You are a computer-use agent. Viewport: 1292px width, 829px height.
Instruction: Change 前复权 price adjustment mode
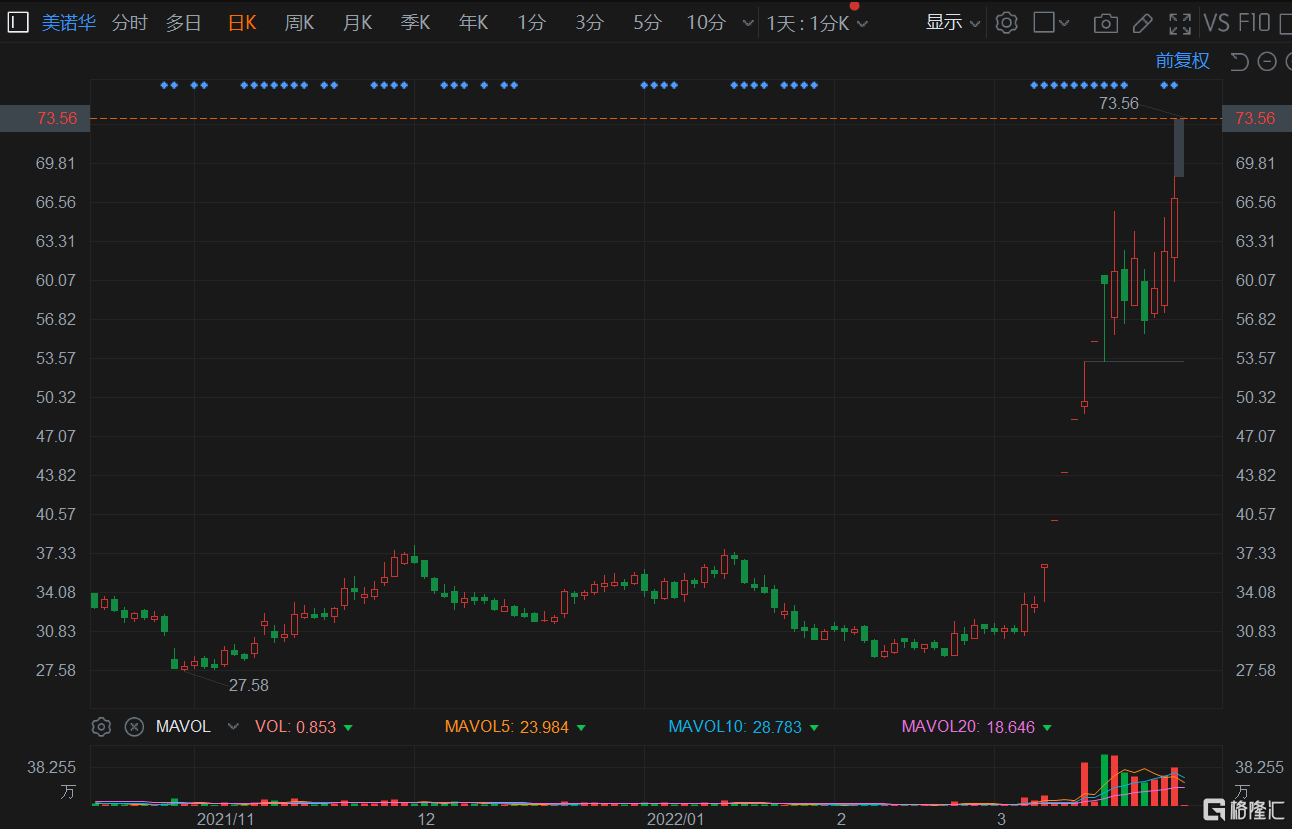1183,61
